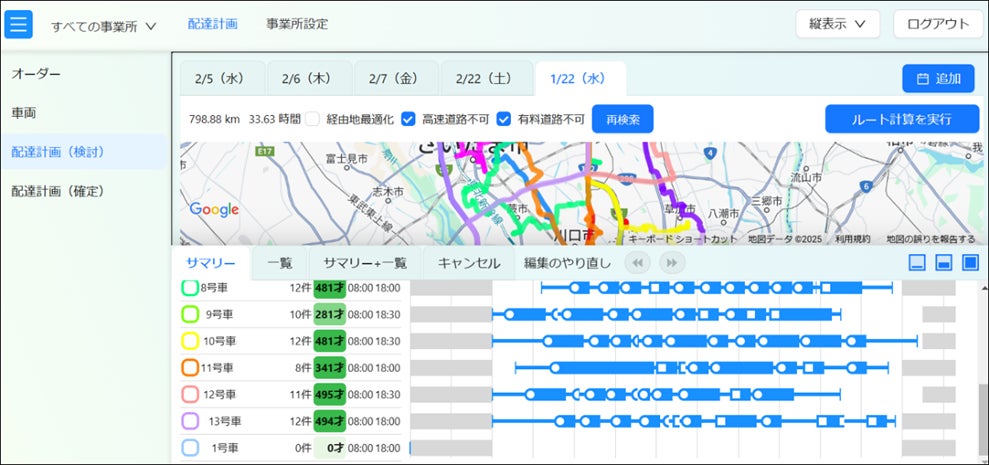Click the redo edit arrow button

tap(671, 263)
